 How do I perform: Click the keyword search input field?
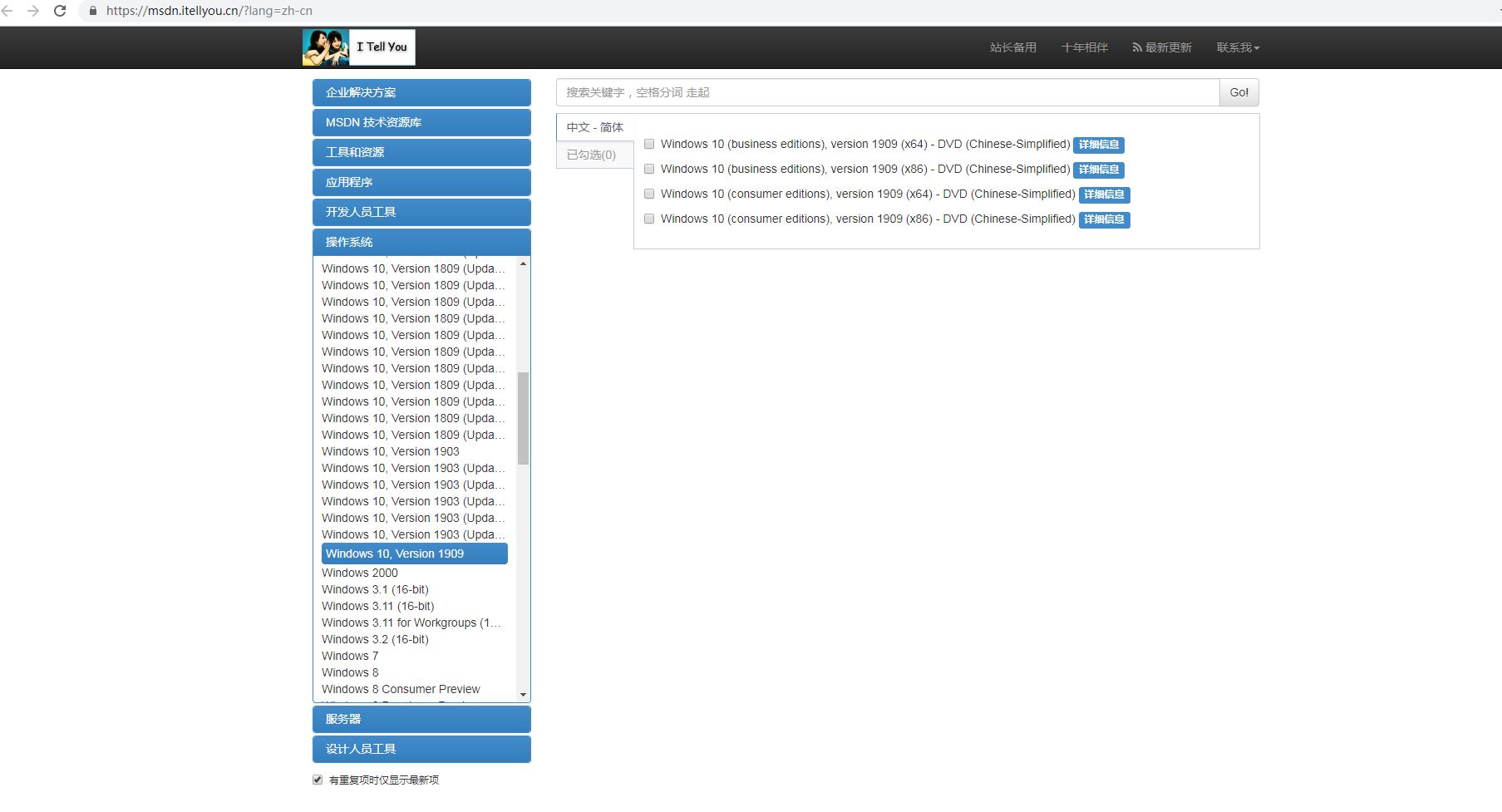coord(887,92)
